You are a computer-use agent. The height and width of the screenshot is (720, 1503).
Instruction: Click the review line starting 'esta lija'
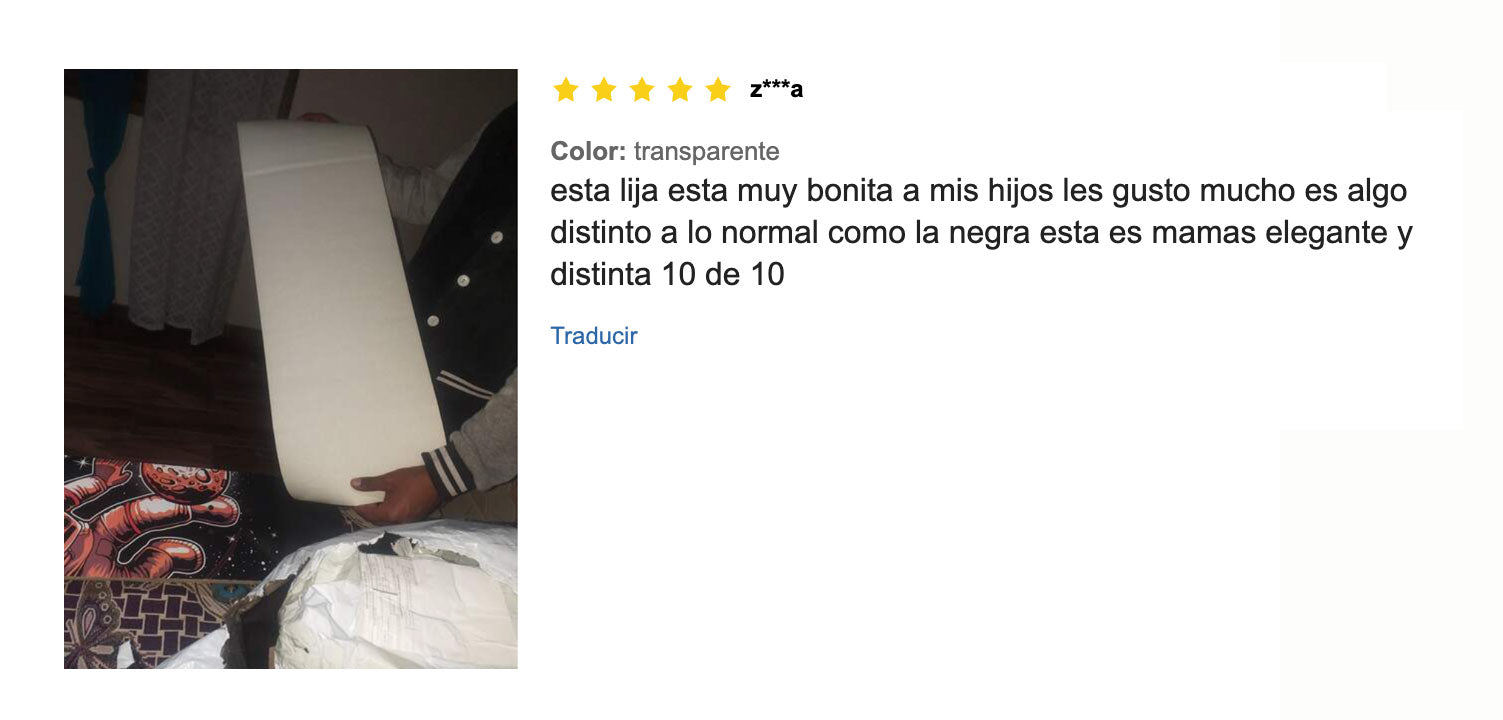979,191
